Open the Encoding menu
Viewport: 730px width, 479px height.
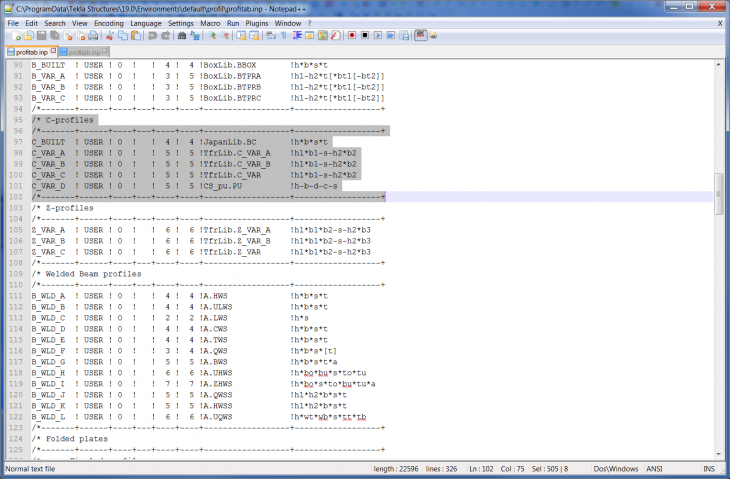tap(109, 22)
